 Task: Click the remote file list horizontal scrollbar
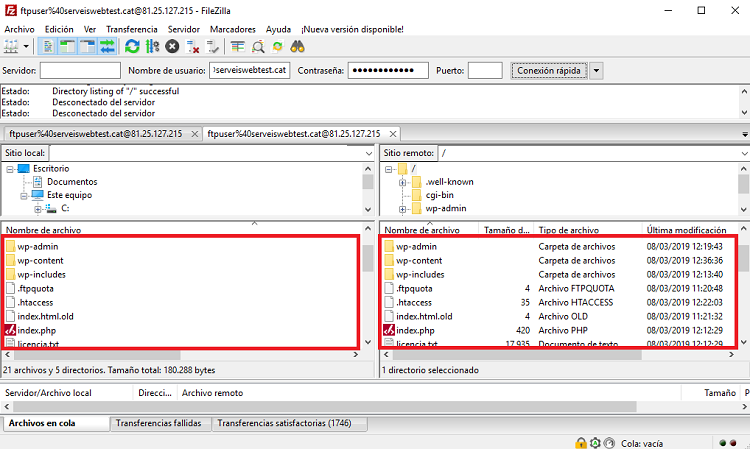pyautogui.click(x=517, y=355)
